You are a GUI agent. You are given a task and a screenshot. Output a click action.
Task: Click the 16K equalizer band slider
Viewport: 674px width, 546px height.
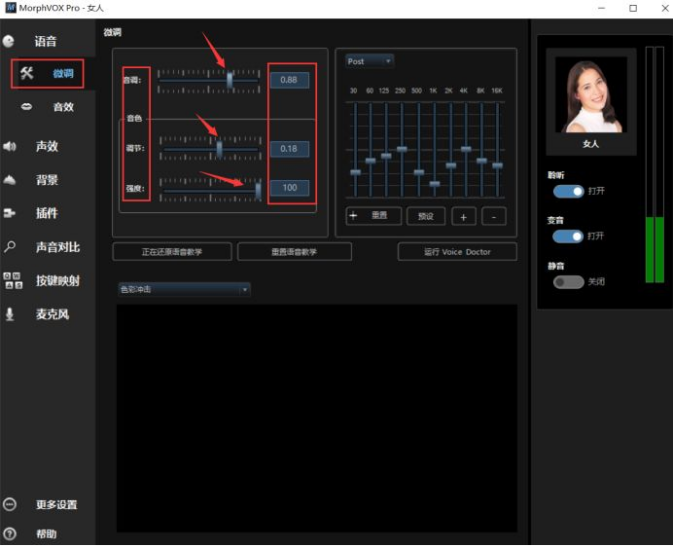point(497,165)
